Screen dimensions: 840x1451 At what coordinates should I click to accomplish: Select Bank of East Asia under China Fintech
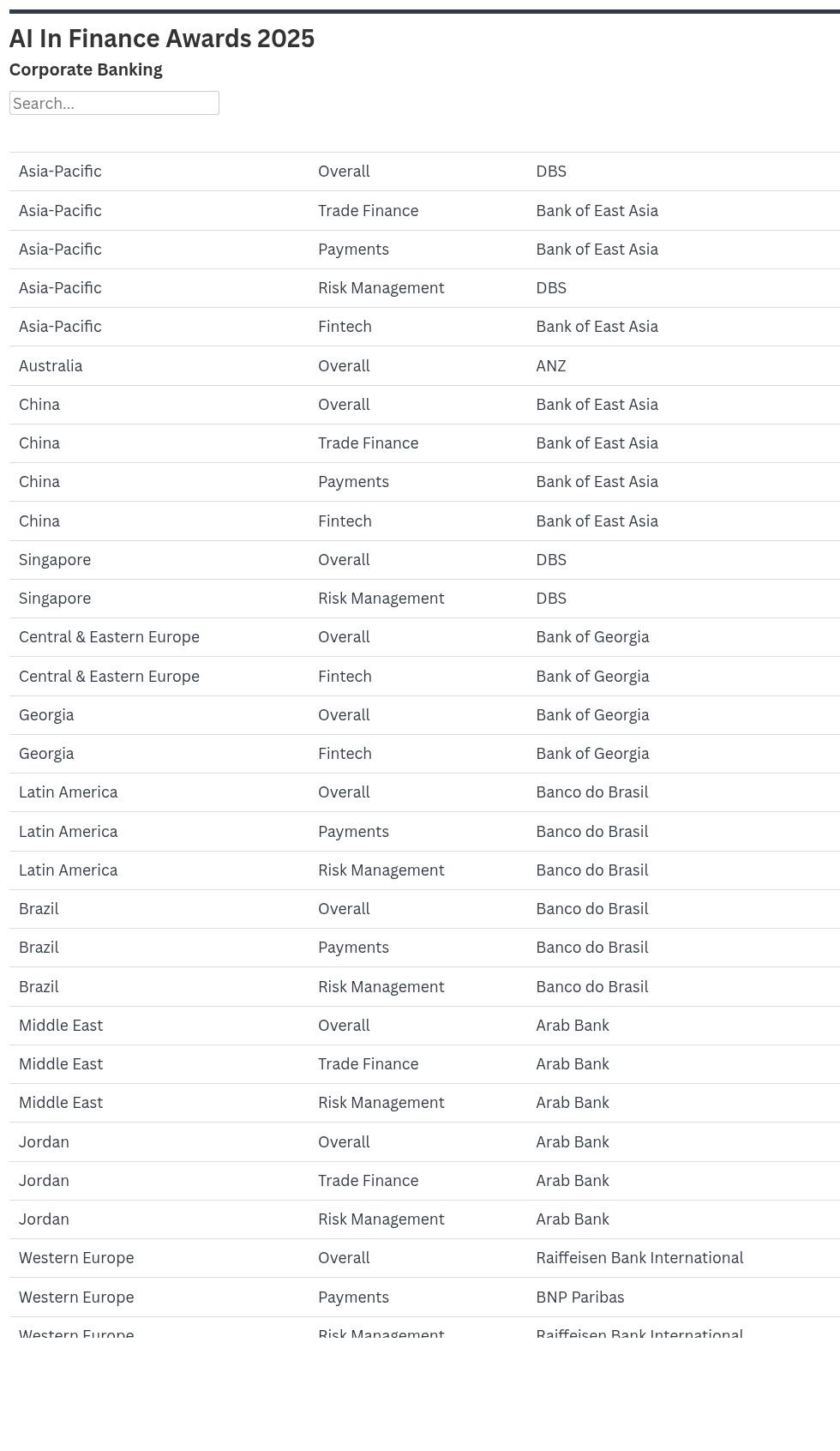pos(597,521)
